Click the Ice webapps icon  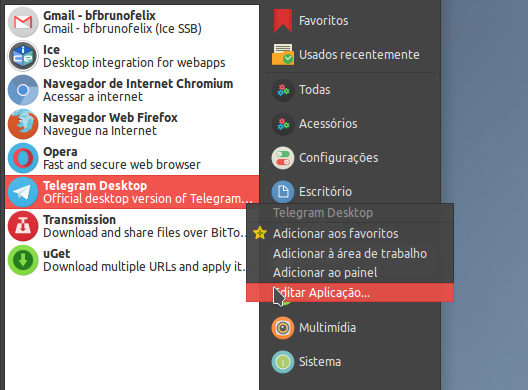tap(23, 56)
